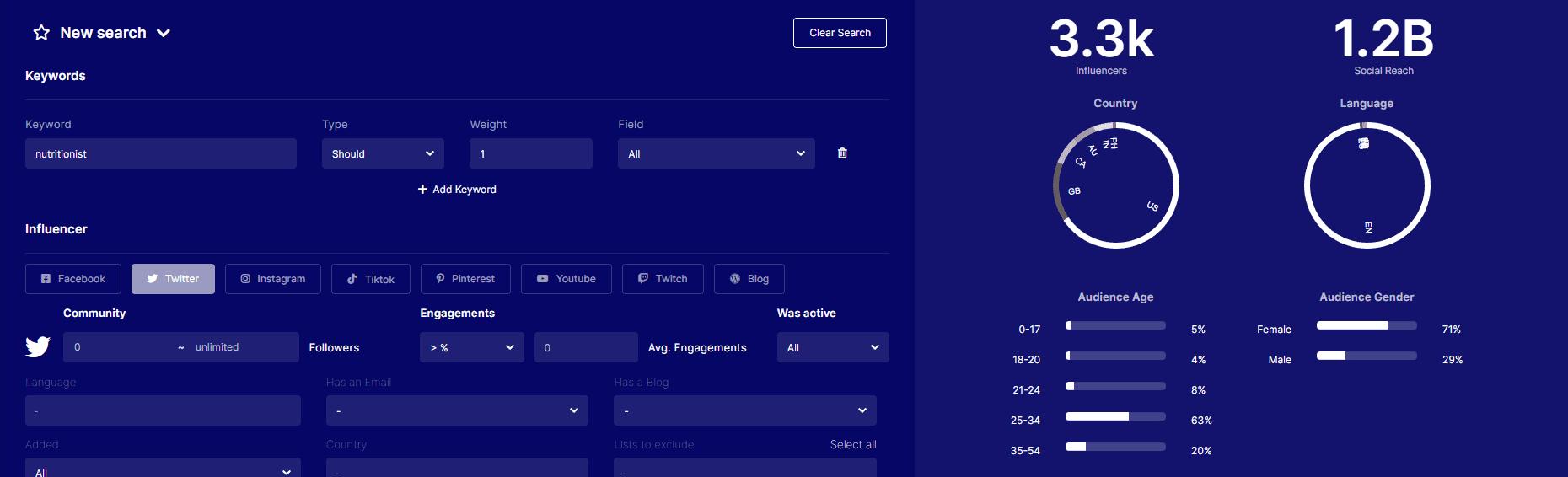Click the star favorite icon beside New search
Screen dimensions: 1568x477
click(x=41, y=33)
